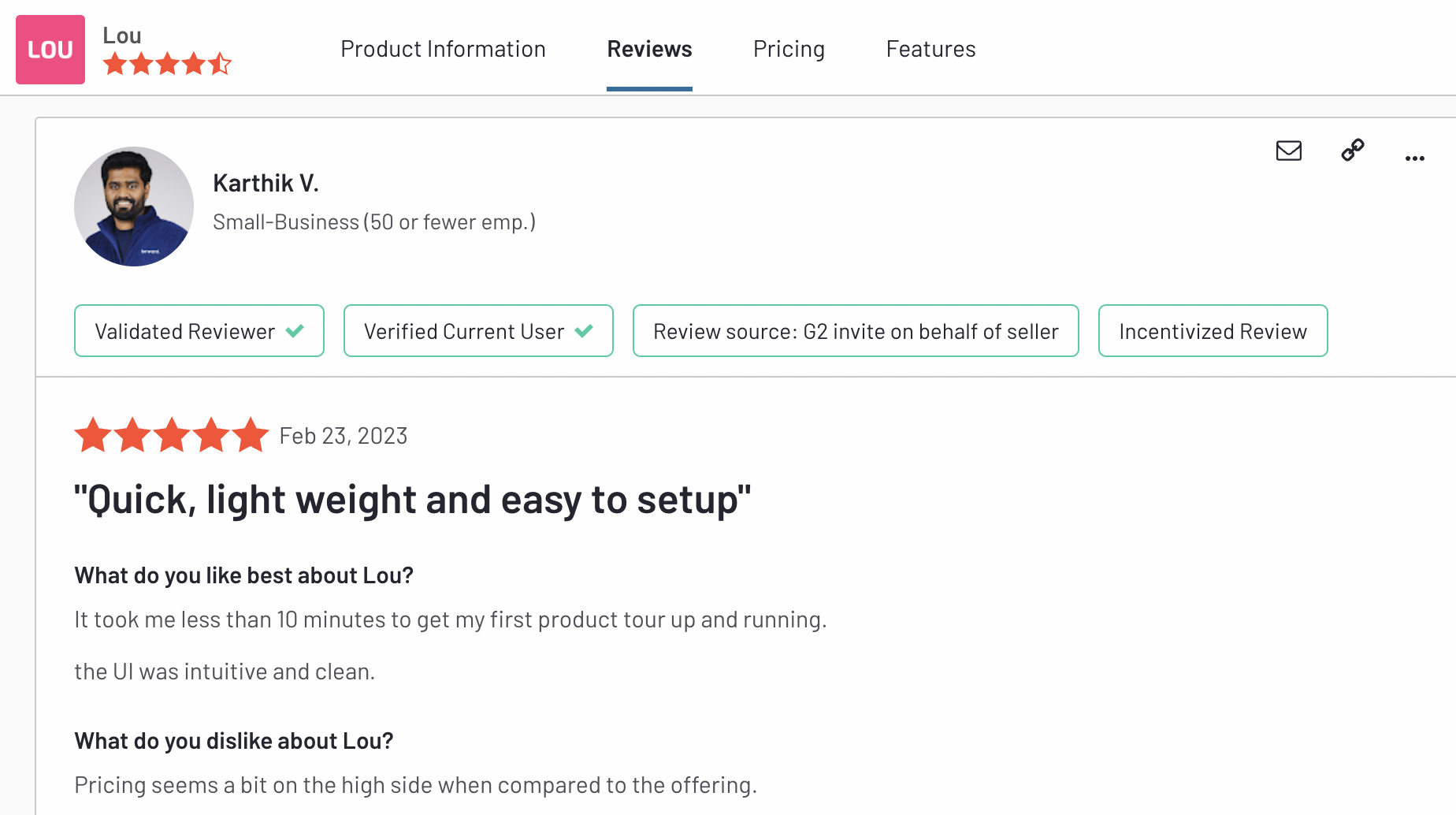
Task: Select the Validated Reviewer badge
Action: point(199,331)
